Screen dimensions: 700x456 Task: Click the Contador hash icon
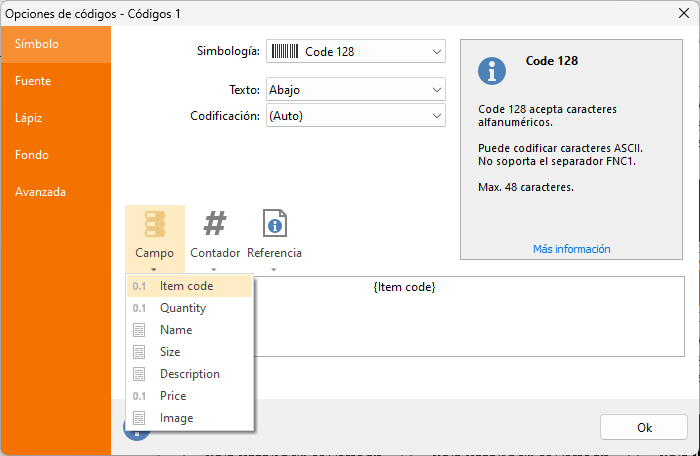tap(215, 223)
